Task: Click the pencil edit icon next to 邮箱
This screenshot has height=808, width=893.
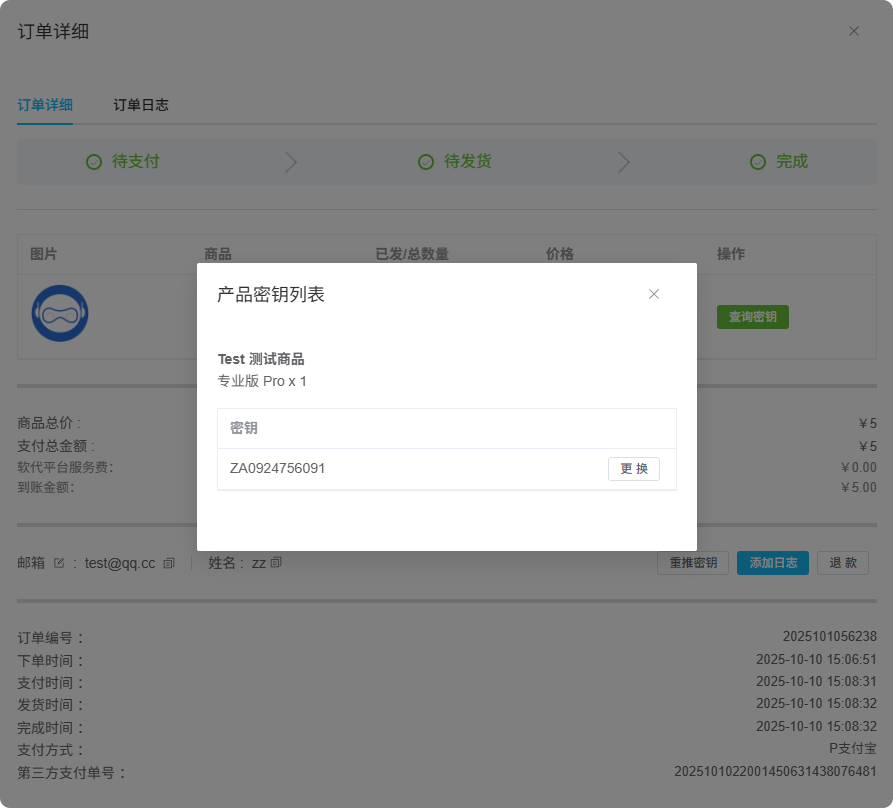Action: [x=59, y=562]
